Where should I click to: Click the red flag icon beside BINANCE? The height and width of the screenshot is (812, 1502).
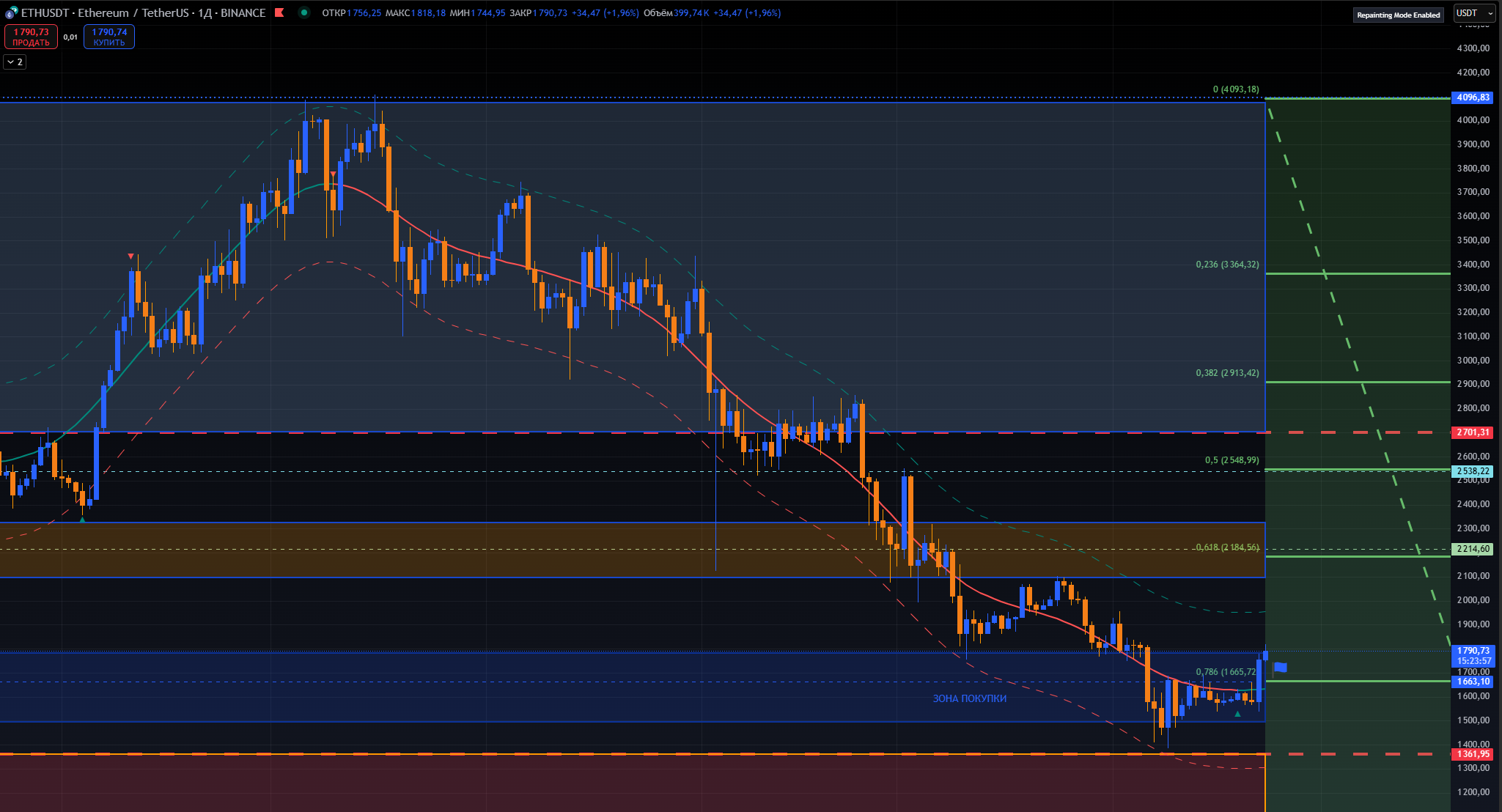point(279,13)
